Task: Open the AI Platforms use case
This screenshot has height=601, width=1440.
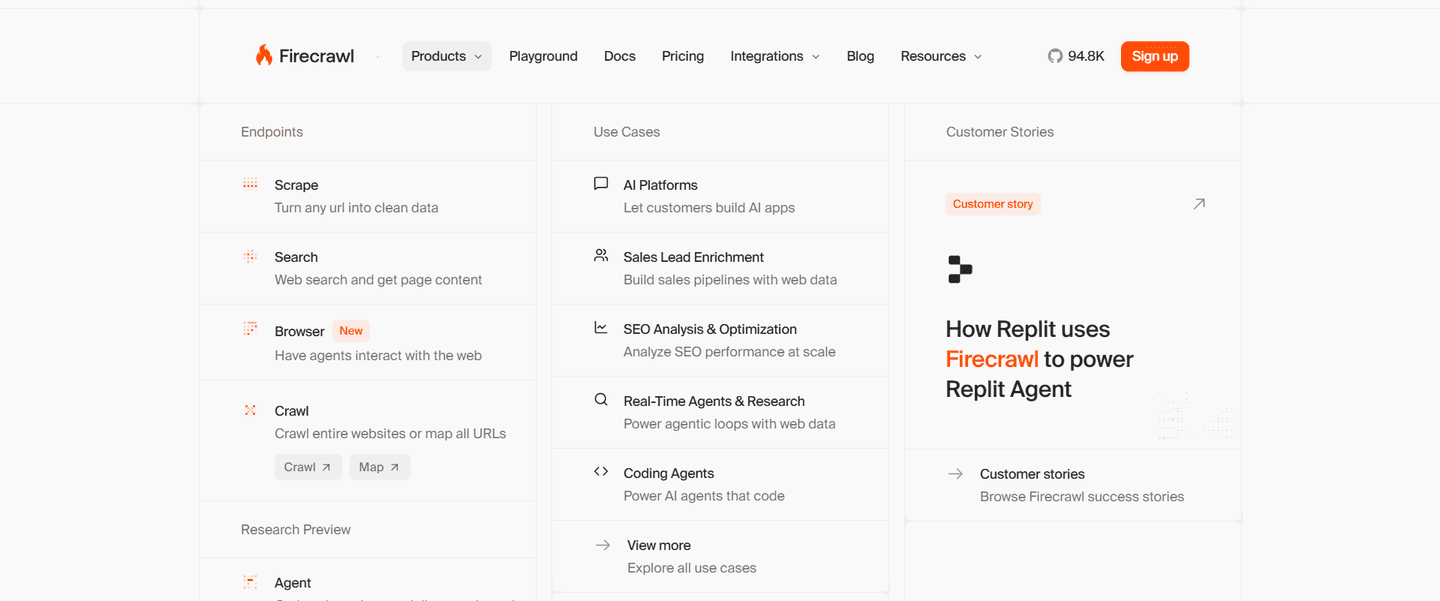Action: tap(720, 196)
